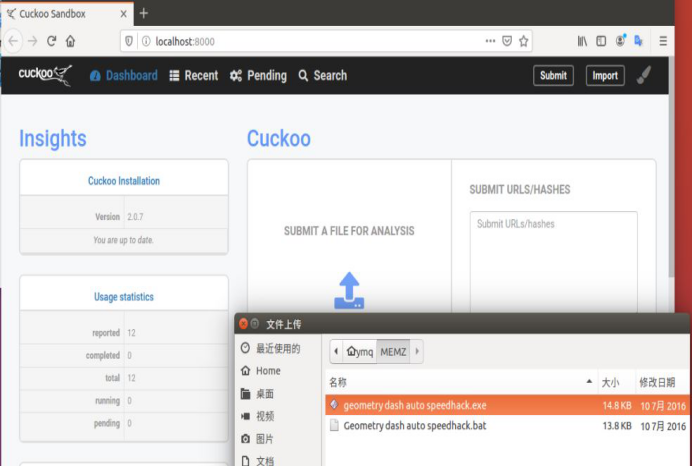Open Recently used in file dialog sidebar
The width and height of the screenshot is (692, 466).
point(278,348)
